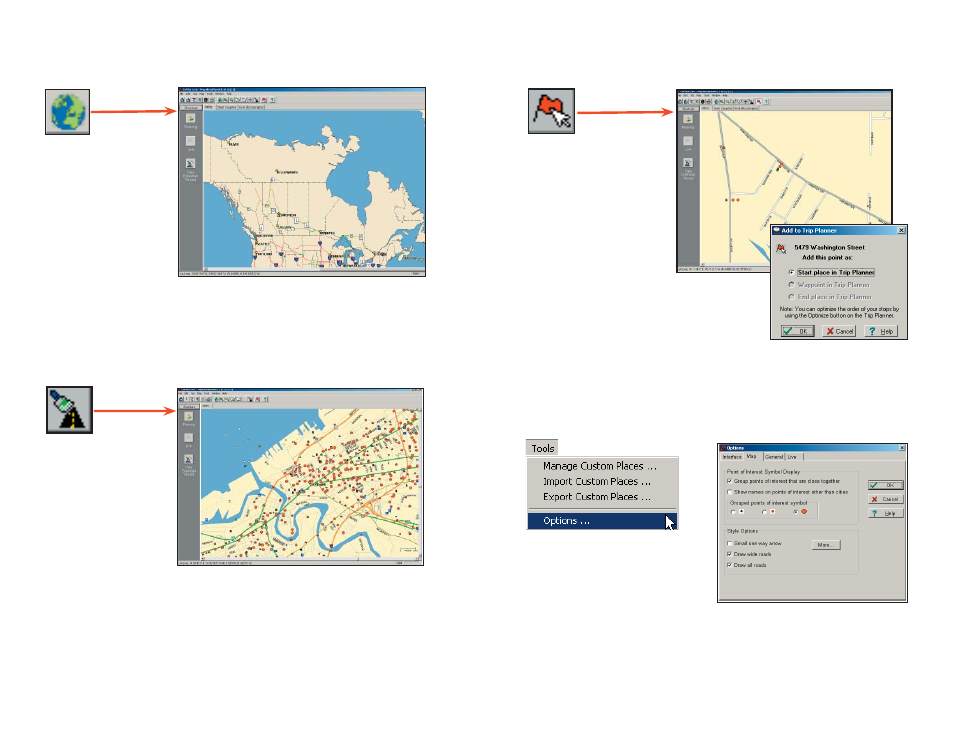This screenshot has height=737, width=954.
Task: Open Data Download Wizard in city map window
Action: 189,466
